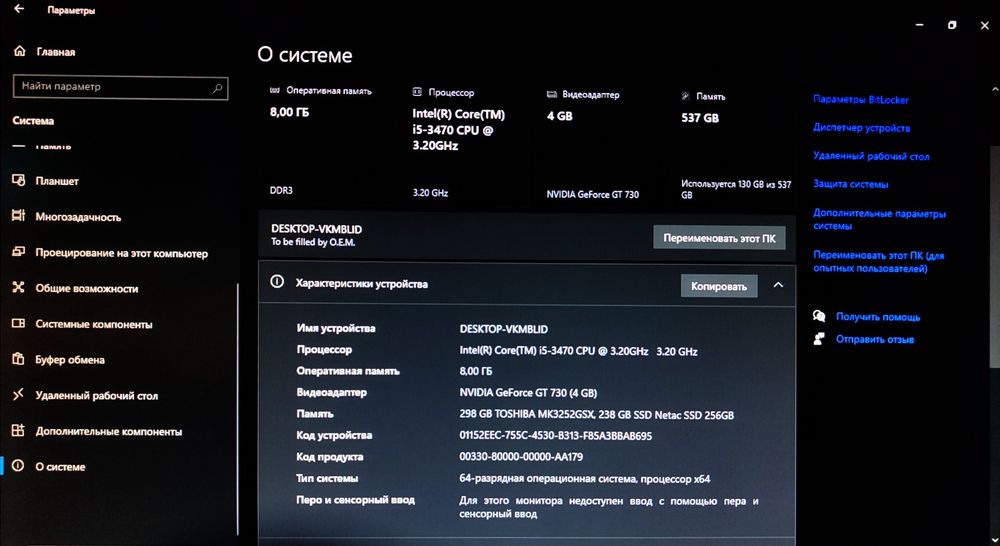The image size is (1000, 546).
Task: Open Буфер обмена settings page
Action: point(70,360)
